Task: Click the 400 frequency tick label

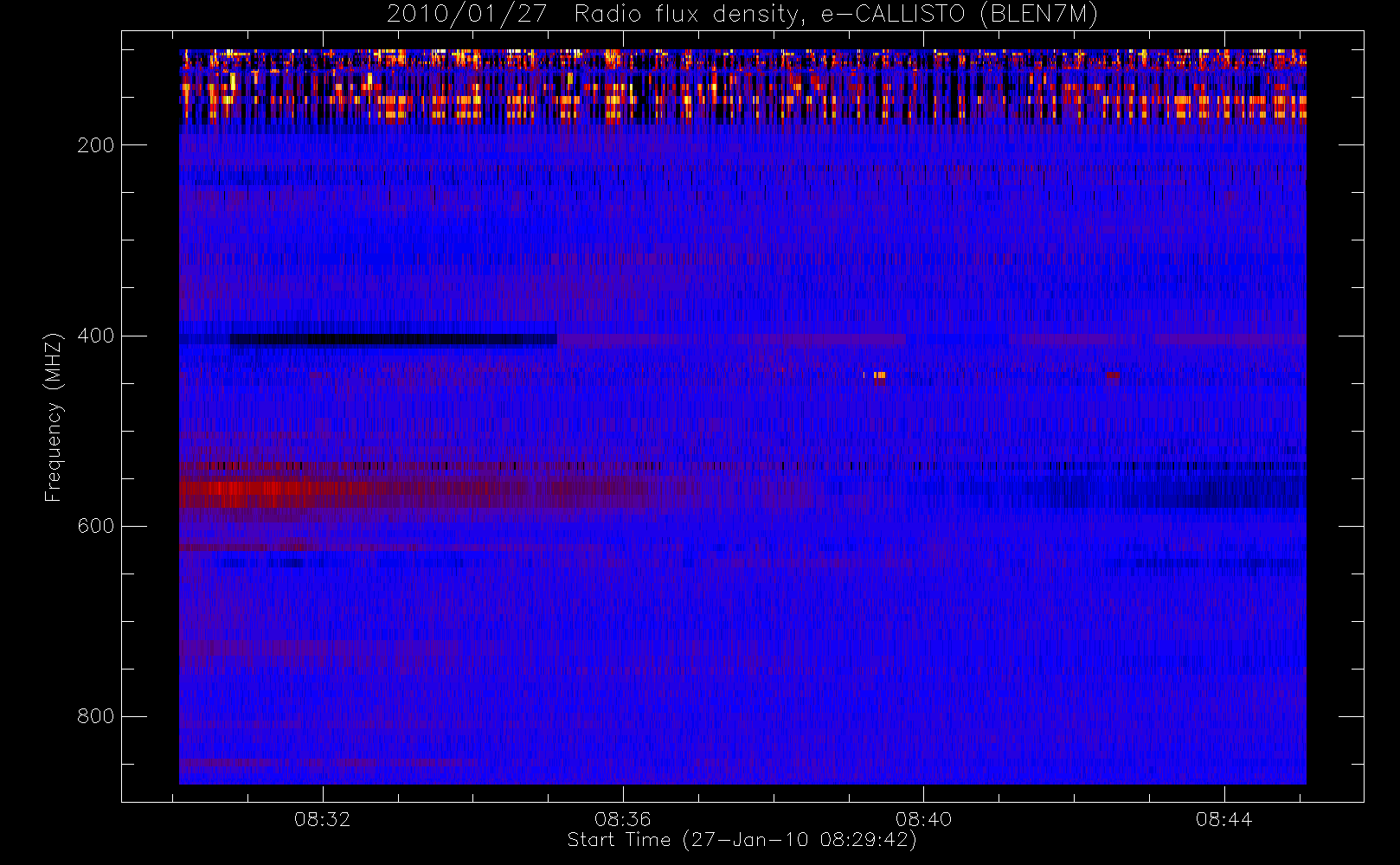Action: click(95, 336)
